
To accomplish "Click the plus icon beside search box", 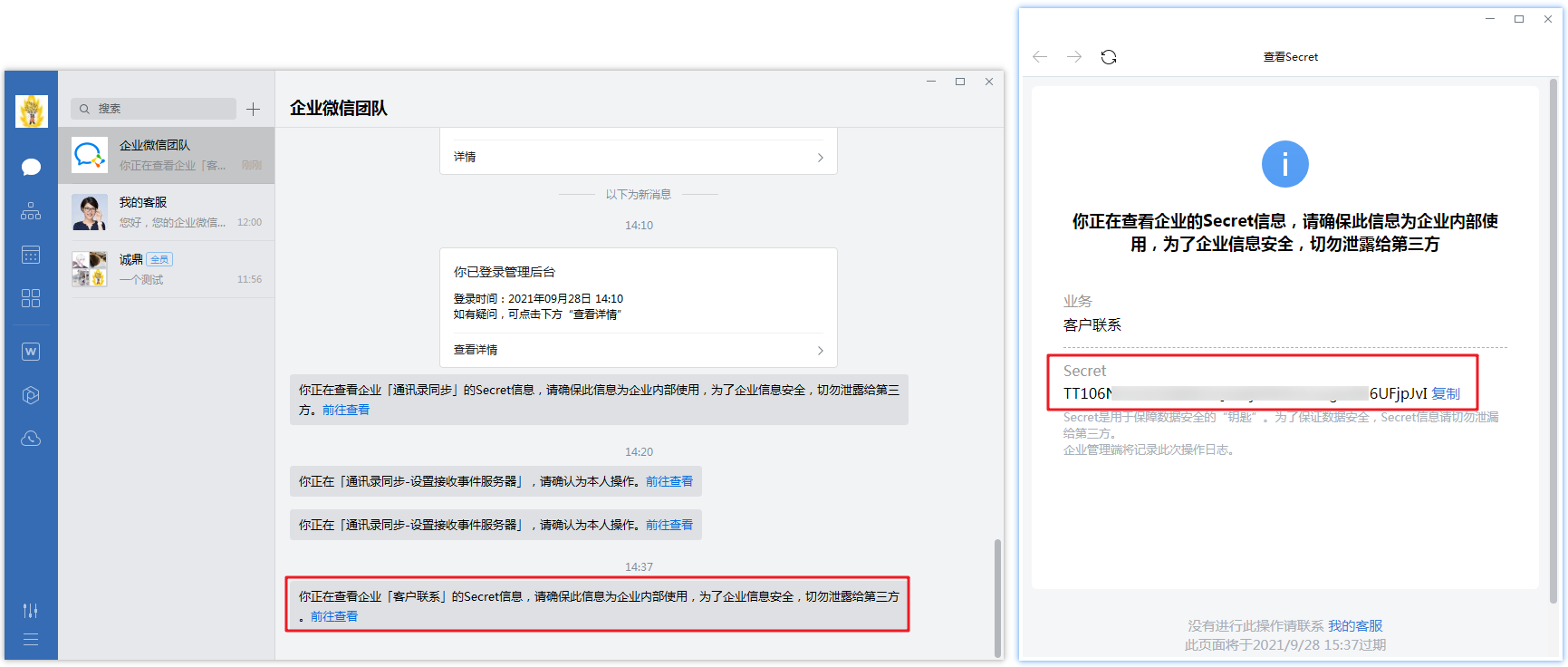I will [x=254, y=109].
